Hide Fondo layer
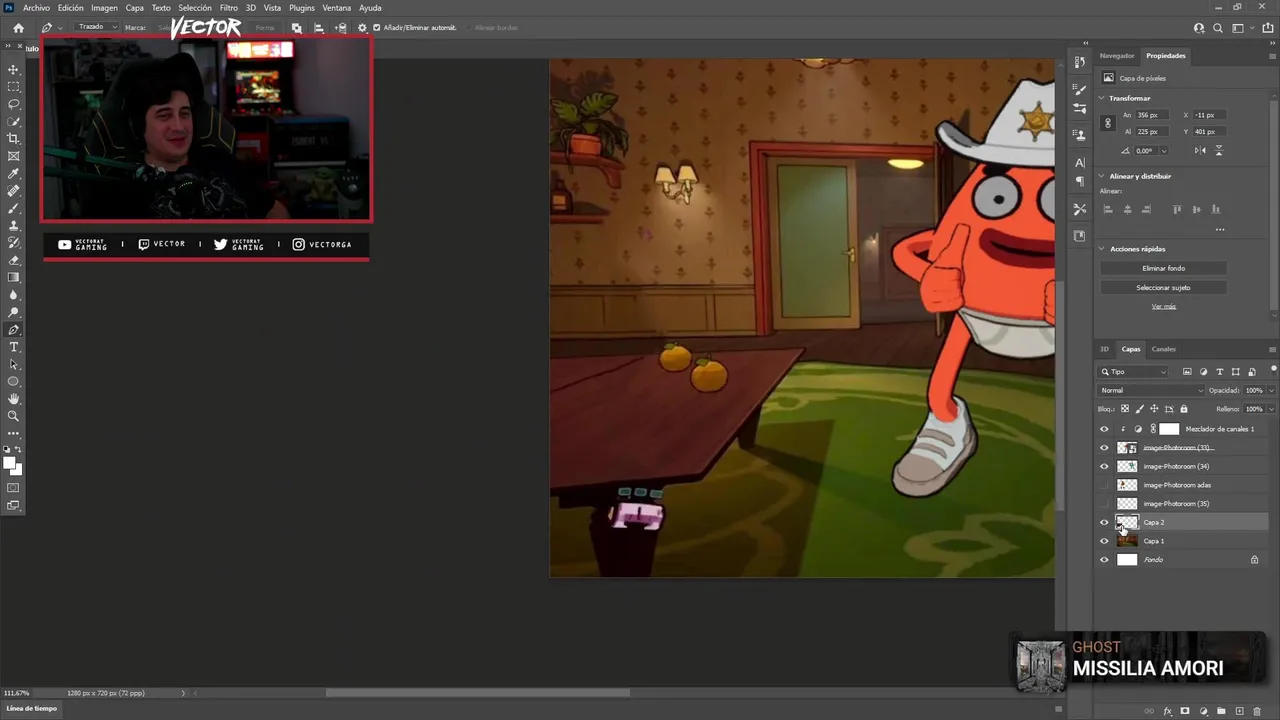The height and width of the screenshot is (720, 1280). 1104,560
